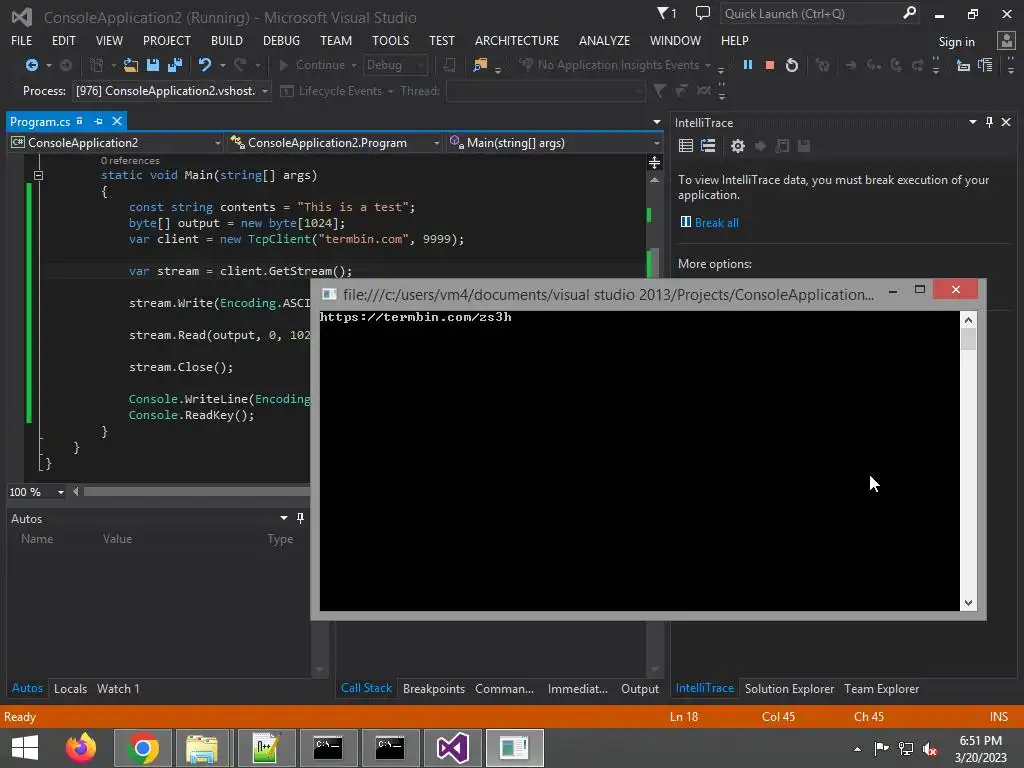The image size is (1024, 768).
Task: Switch to the Team Explorer tab
Action: [x=882, y=688]
